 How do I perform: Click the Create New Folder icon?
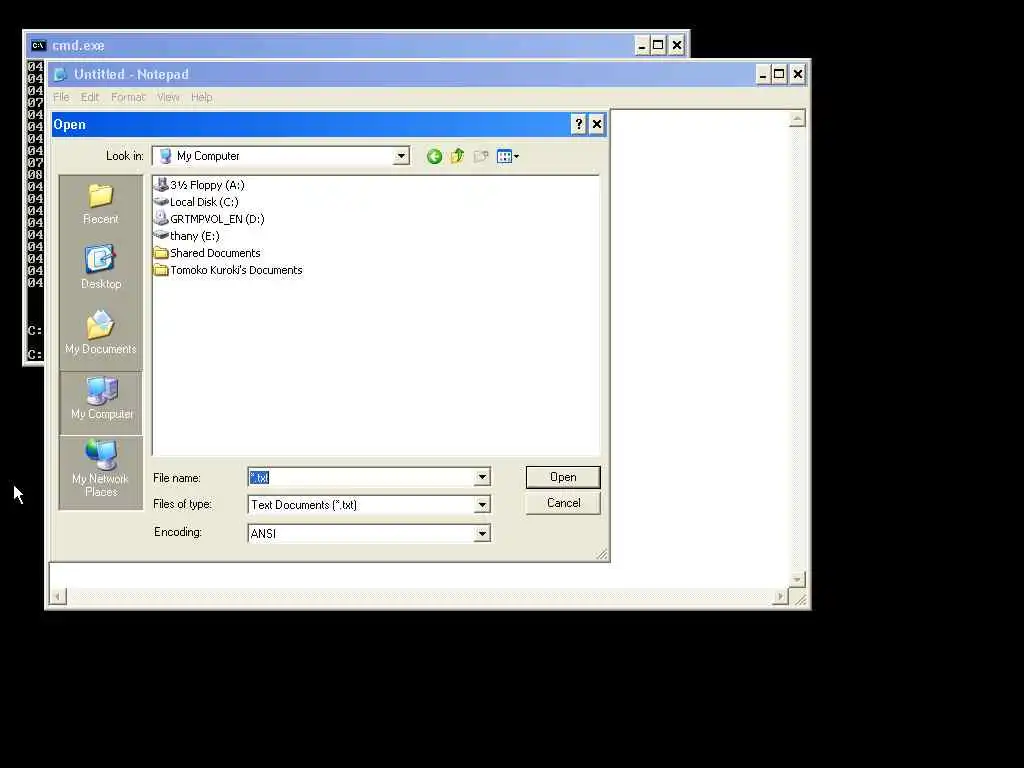481,156
